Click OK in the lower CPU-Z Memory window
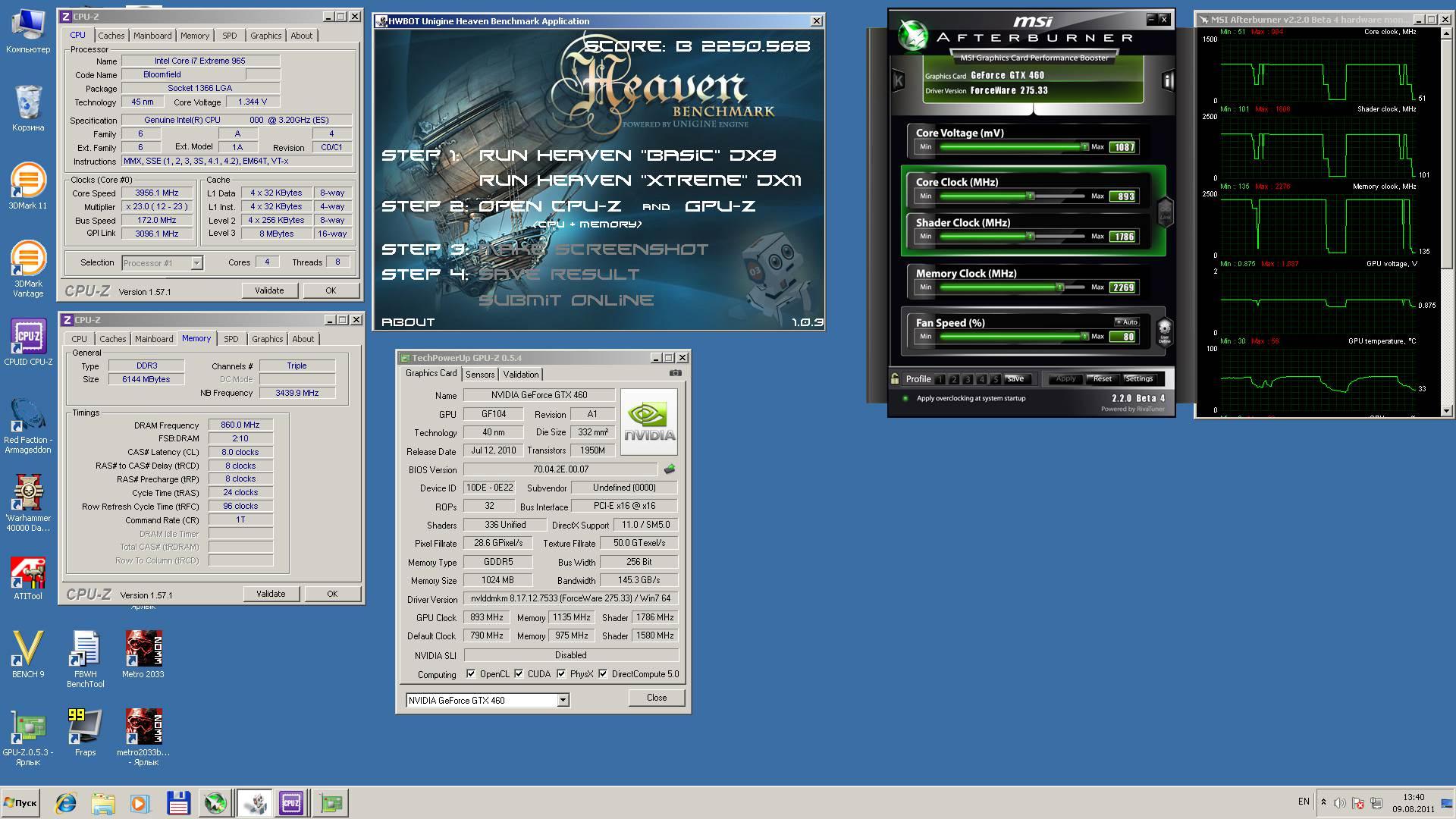1456x819 pixels. 332,594
